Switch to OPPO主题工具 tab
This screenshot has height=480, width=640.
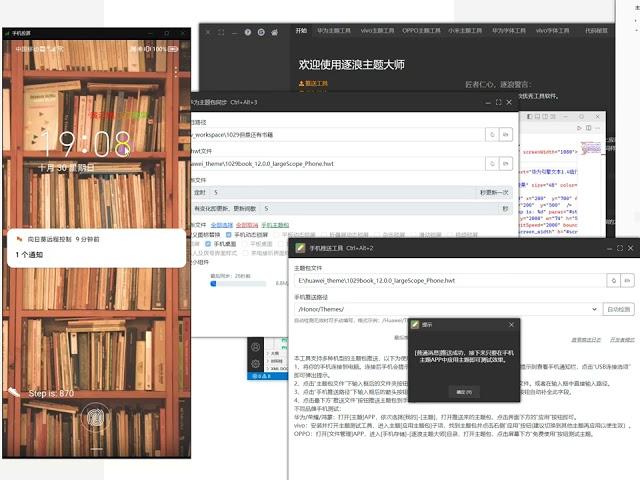(420, 31)
